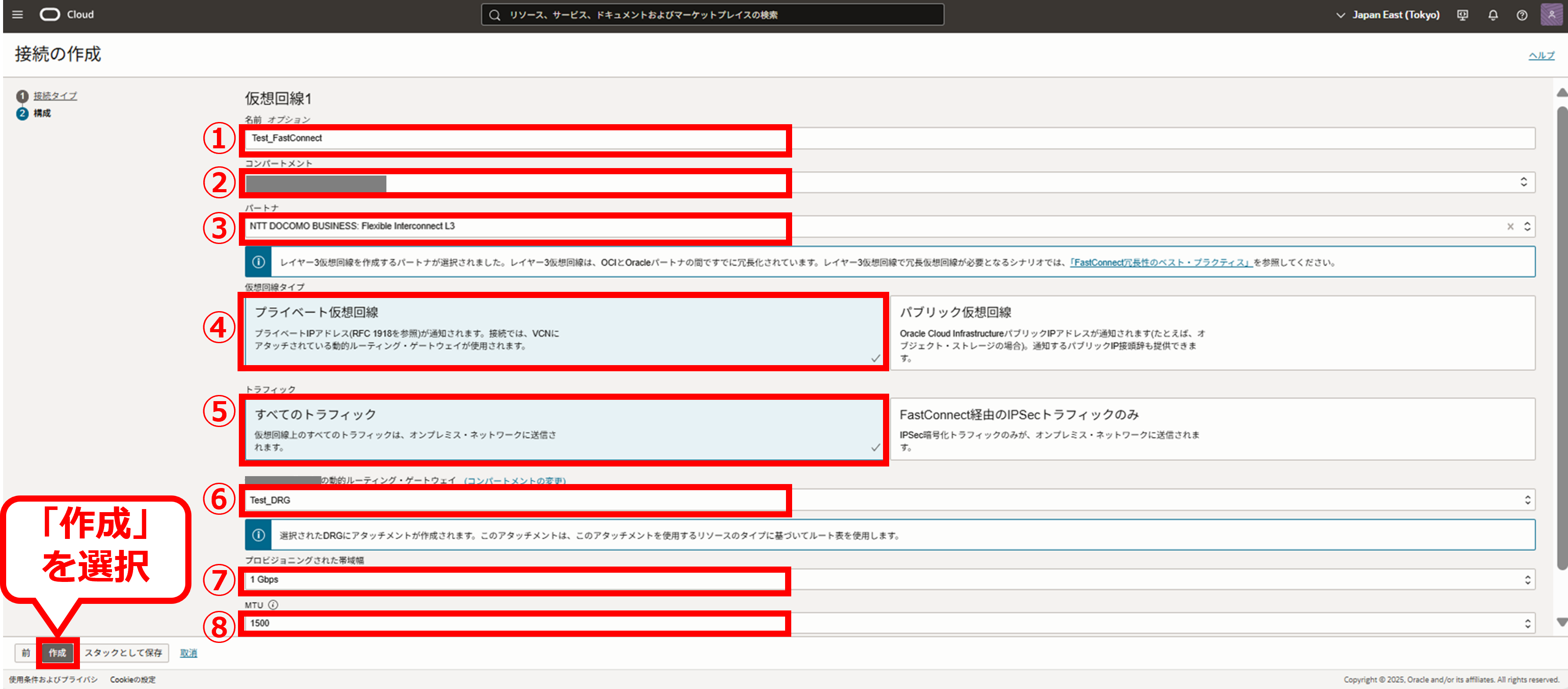The height and width of the screenshot is (689, 1568).
Task: Open the help question mark icon
Action: click(x=1521, y=15)
